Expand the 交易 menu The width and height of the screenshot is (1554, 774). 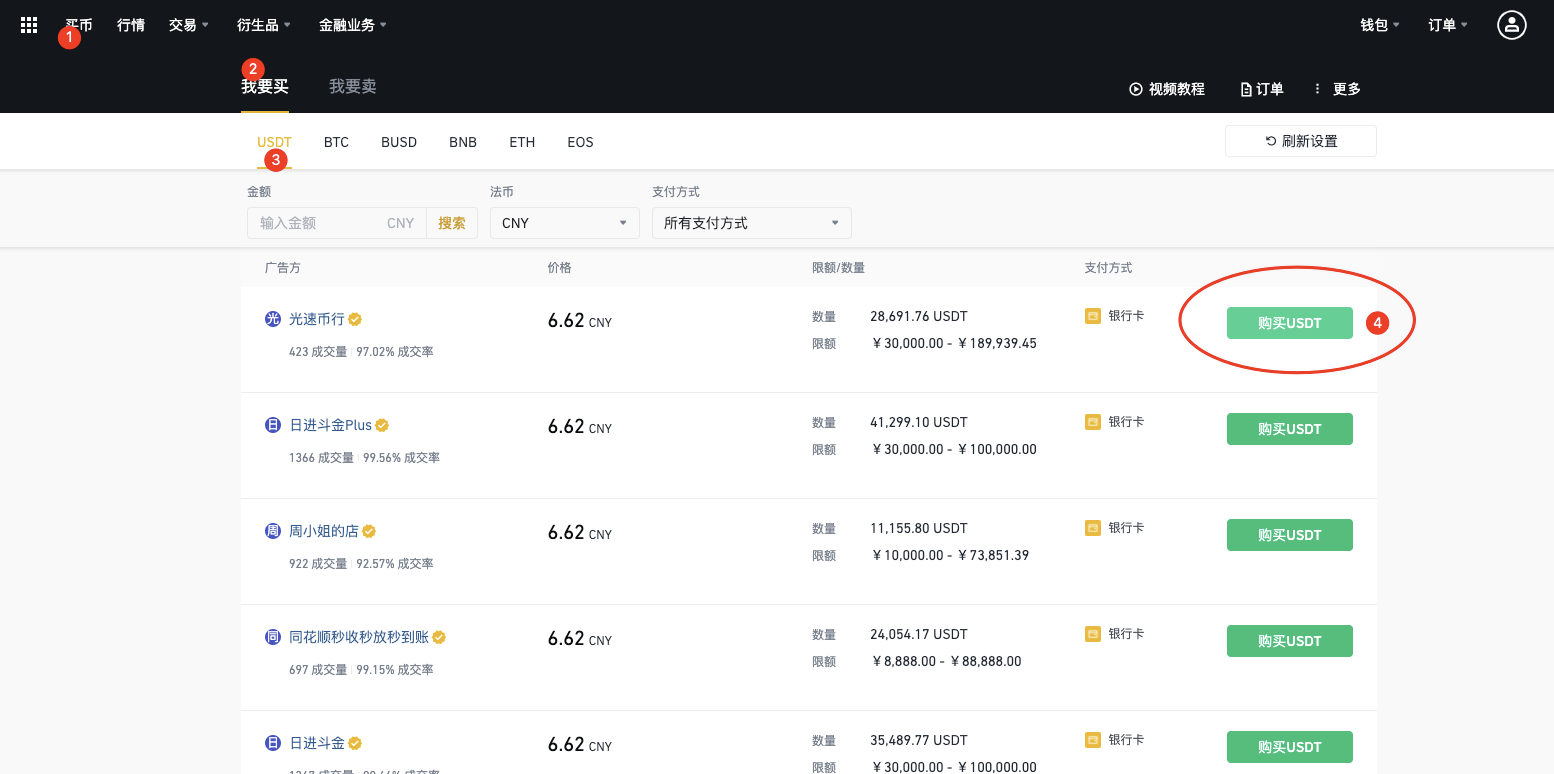tap(189, 25)
